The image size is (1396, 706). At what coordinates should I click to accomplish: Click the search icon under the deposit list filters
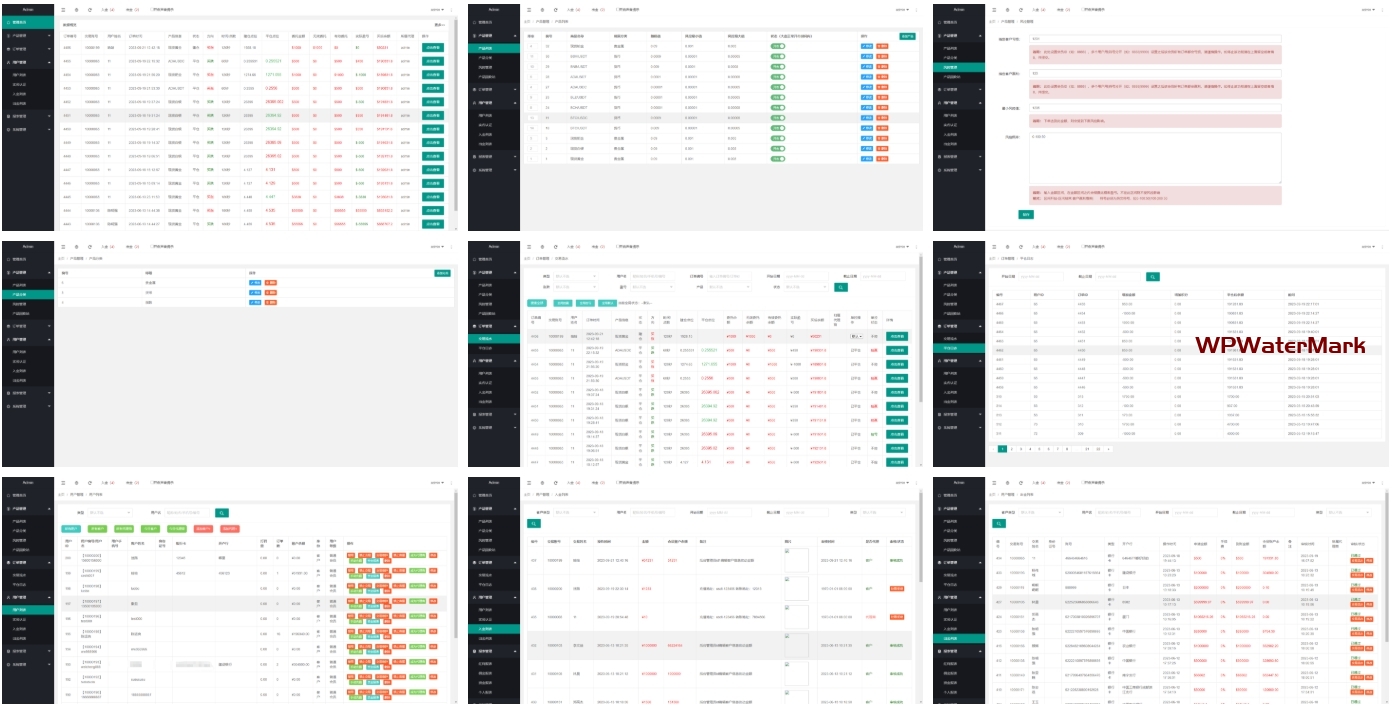point(535,524)
